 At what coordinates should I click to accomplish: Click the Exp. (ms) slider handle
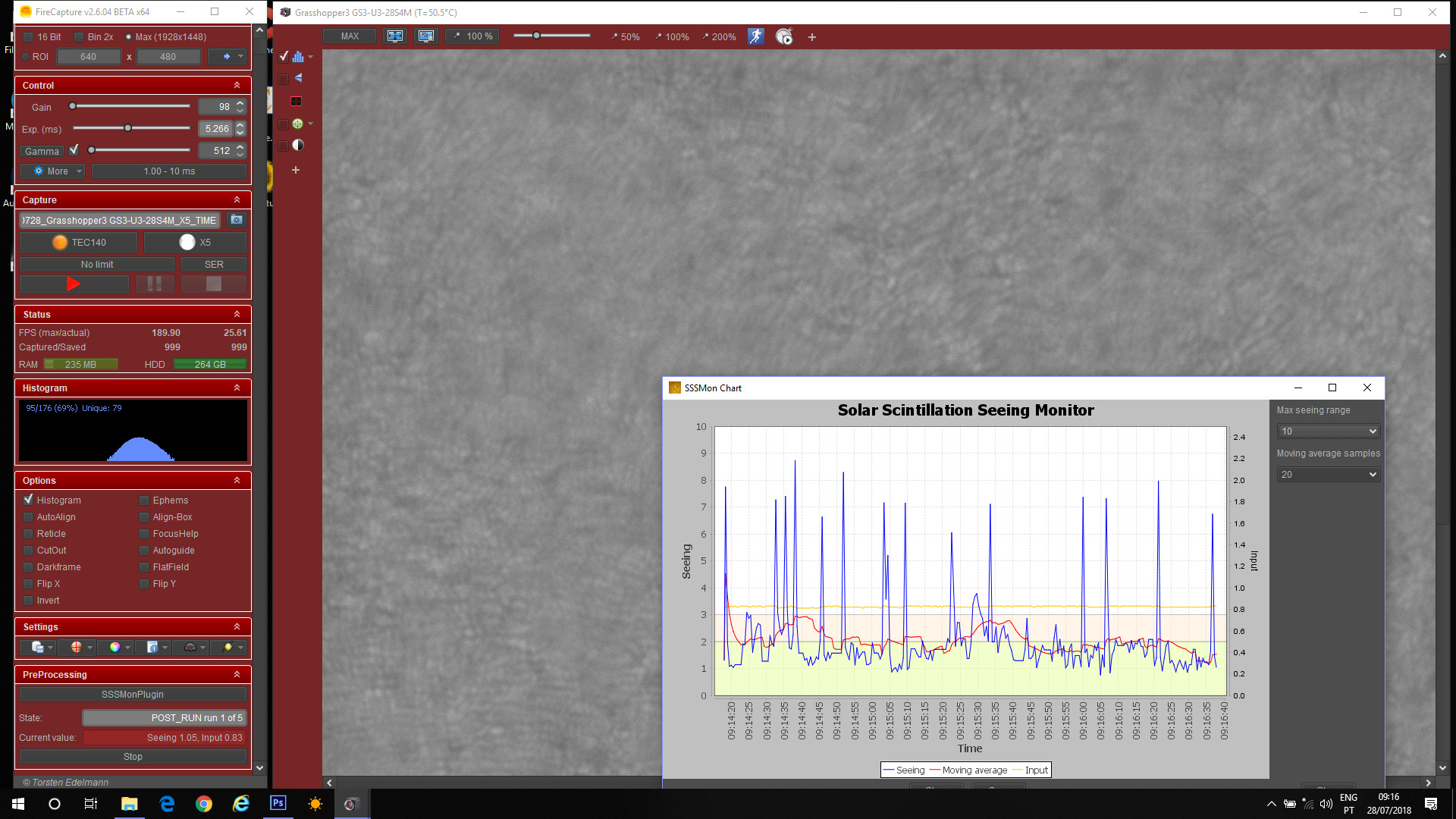(x=127, y=128)
